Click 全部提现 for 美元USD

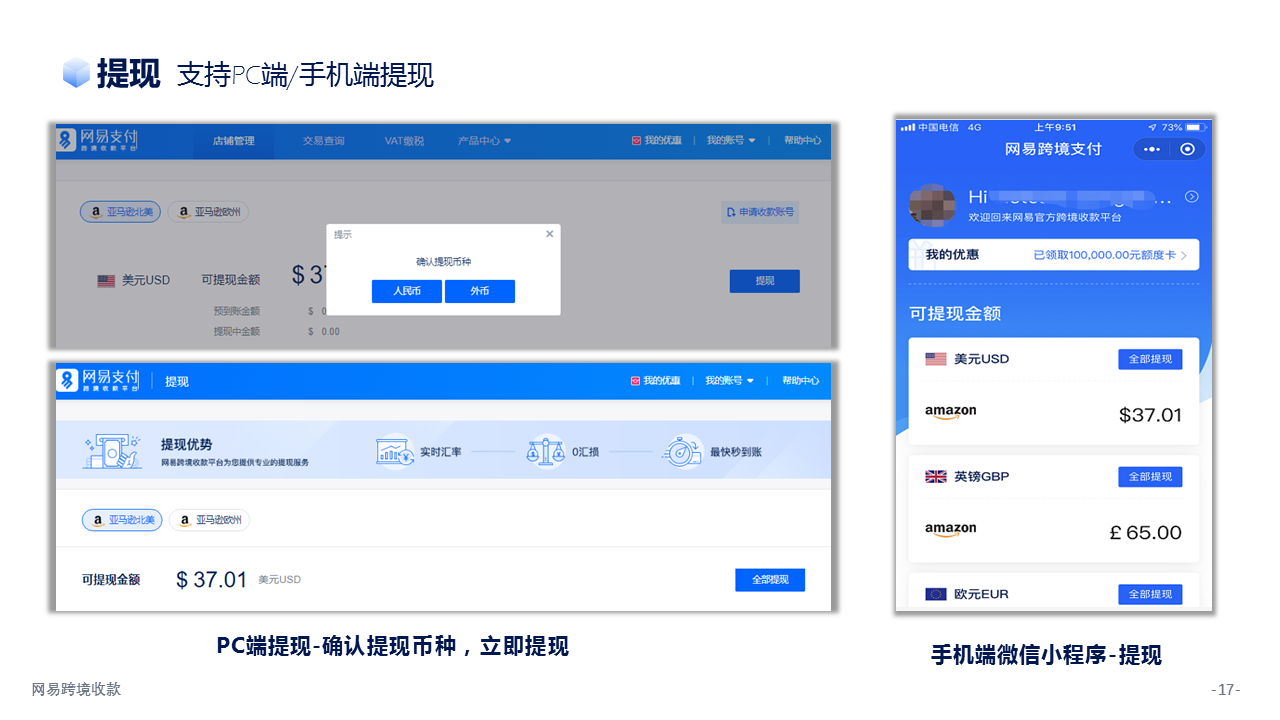tap(1150, 359)
